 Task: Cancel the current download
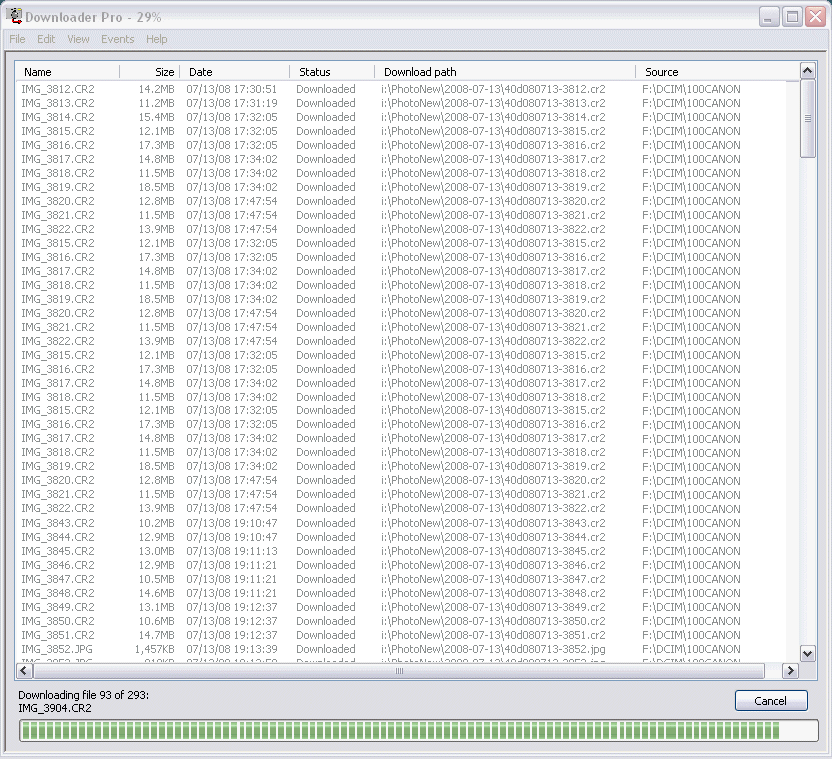point(770,701)
